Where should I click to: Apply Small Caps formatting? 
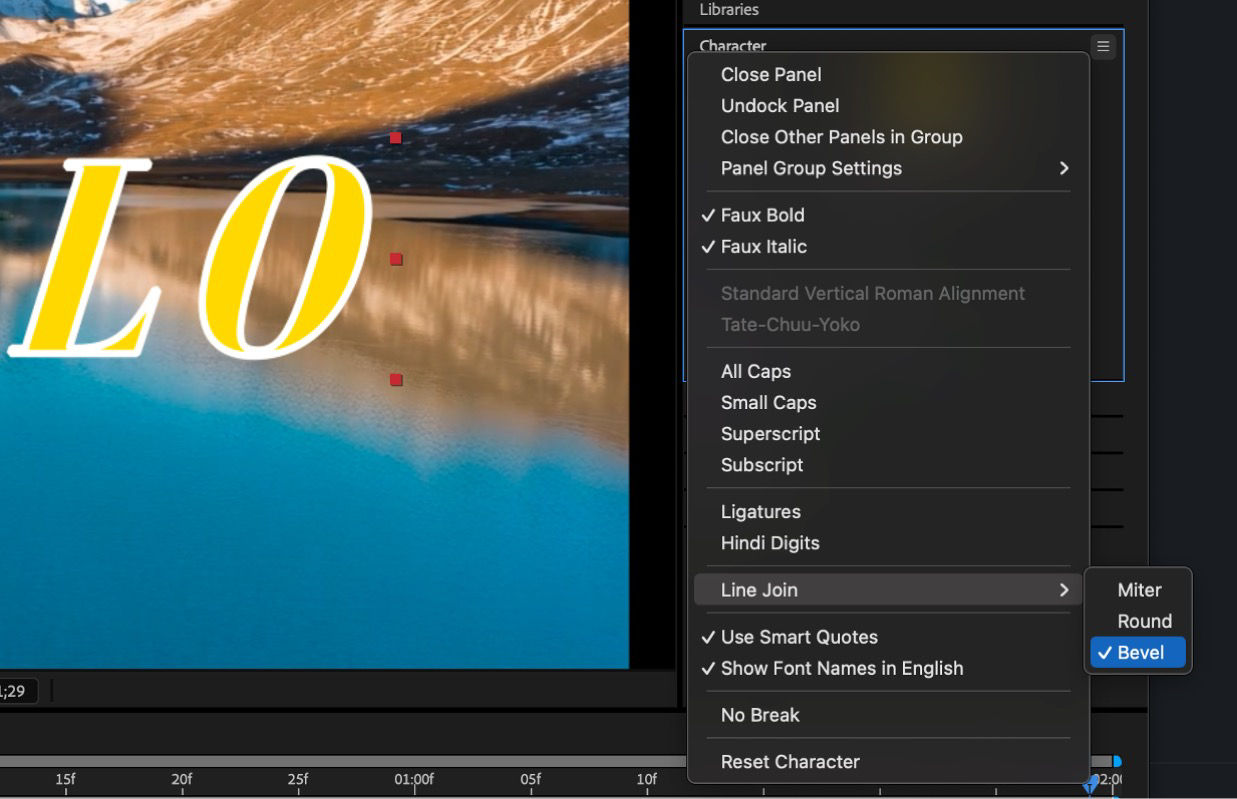click(x=768, y=403)
